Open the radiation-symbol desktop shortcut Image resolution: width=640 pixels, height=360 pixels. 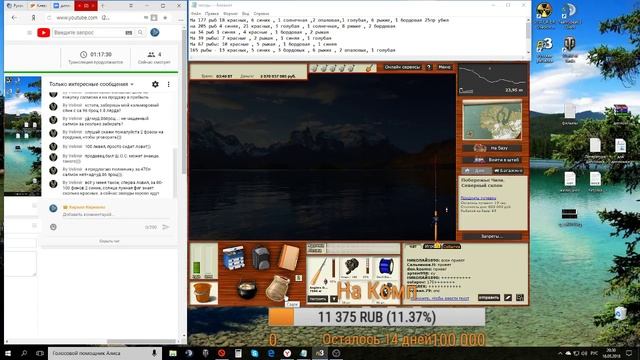[544, 16]
